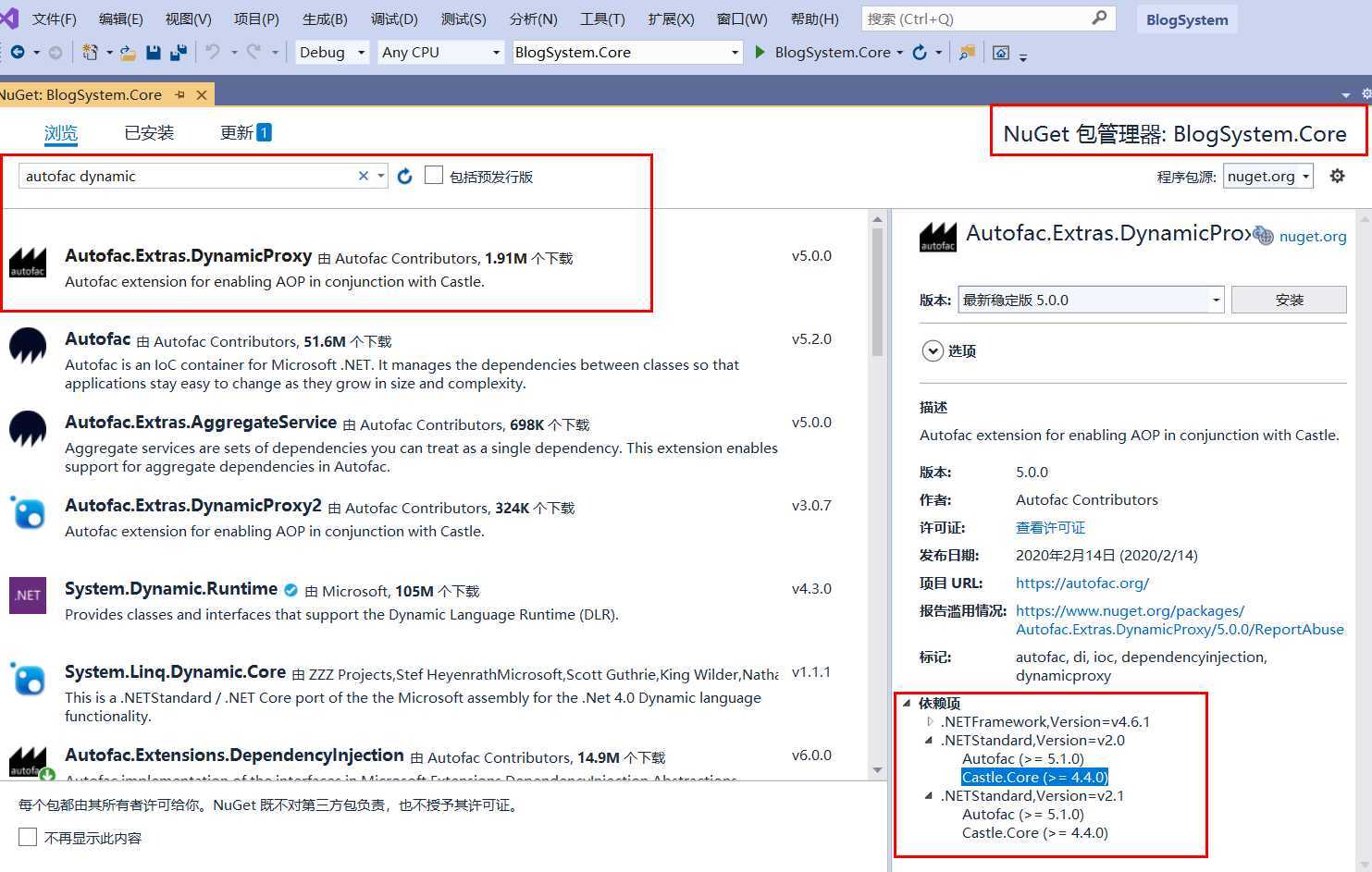Open the version 5.0.0 selection dropdown
The width and height of the screenshot is (1372, 872).
[x=1091, y=300]
